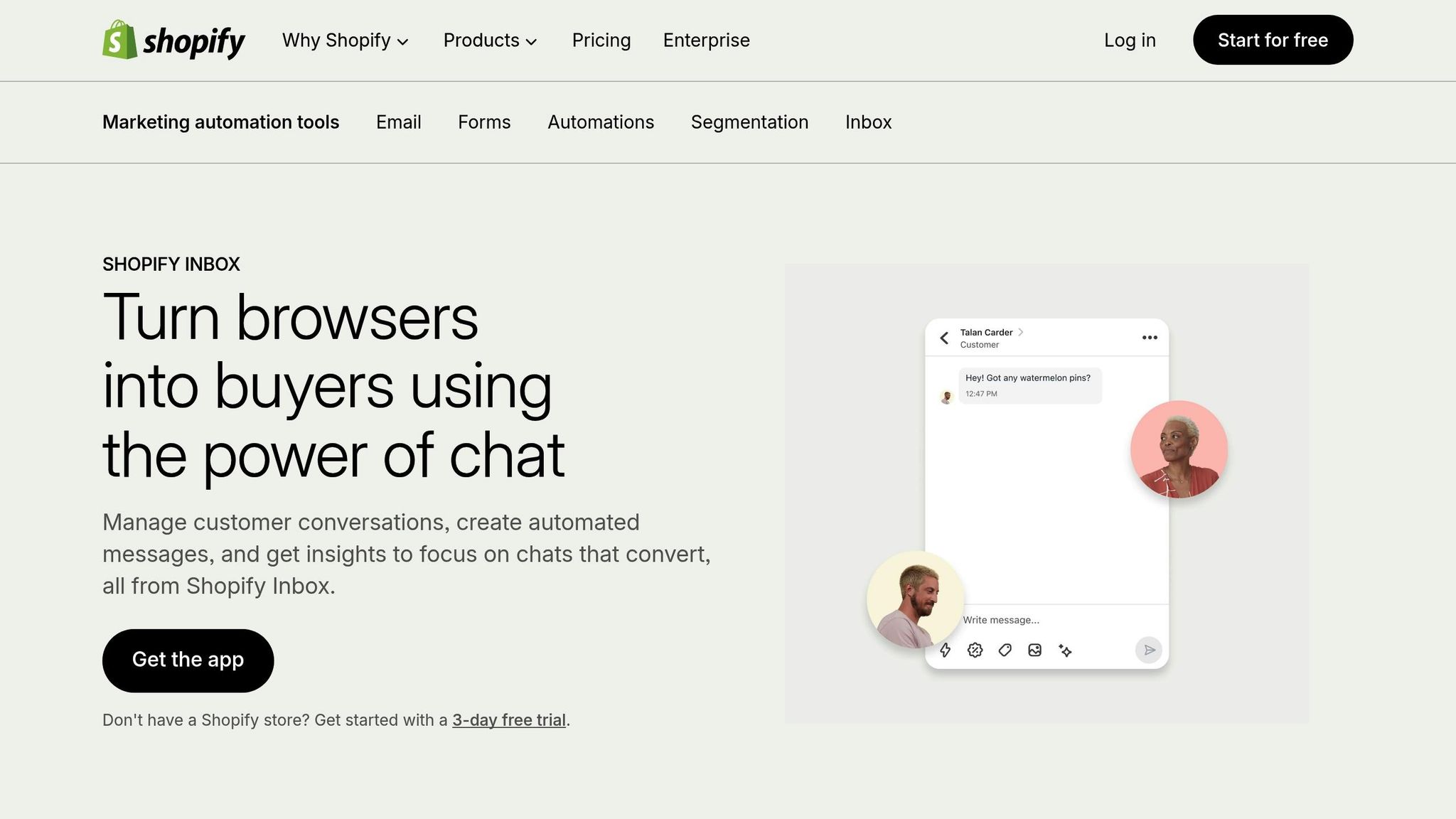Screen dimensions: 1456x819
Task: Click the Shopify shopping bag logo
Action: (119, 41)
